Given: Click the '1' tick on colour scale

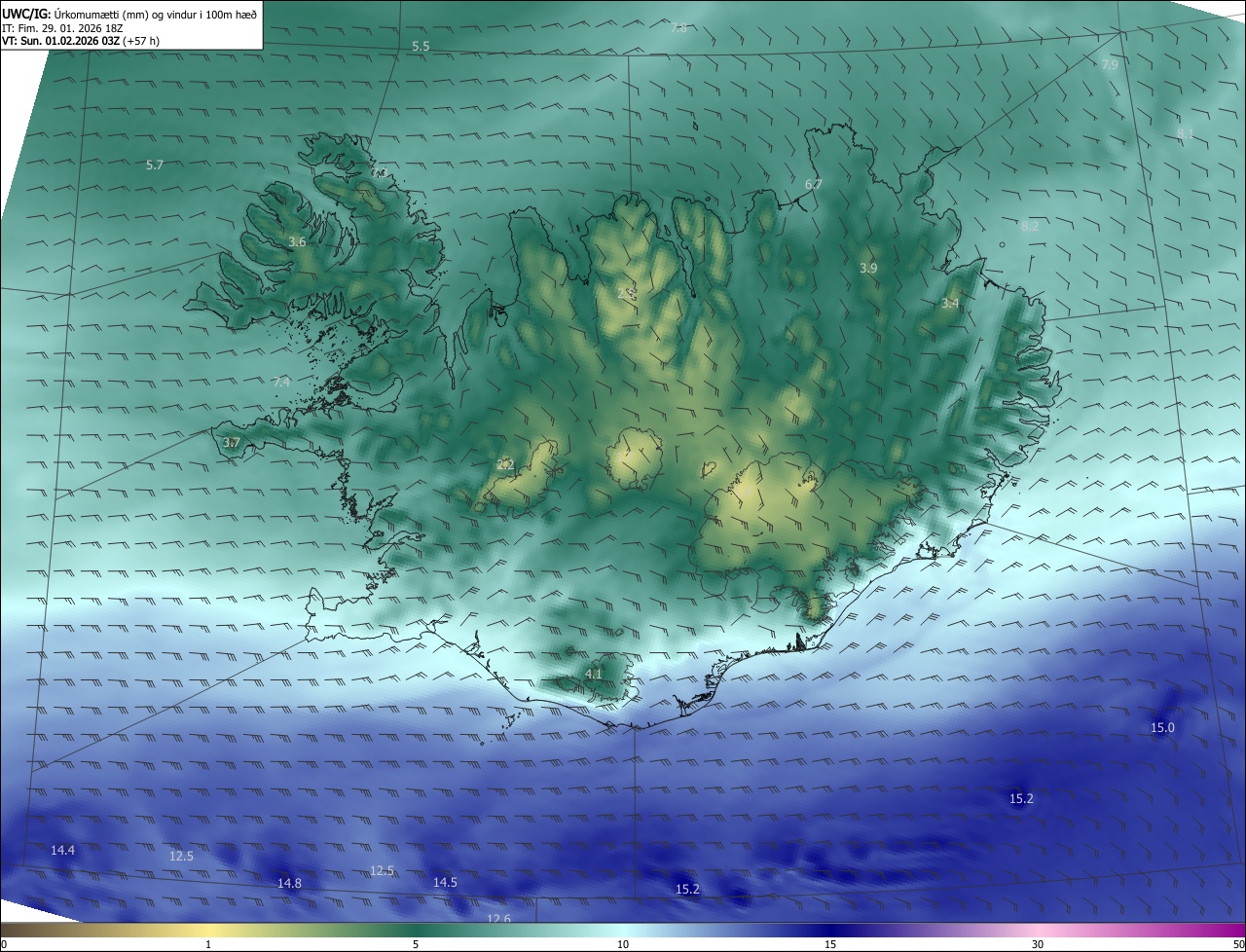Looking at the screenshot, I should [208, 944].
